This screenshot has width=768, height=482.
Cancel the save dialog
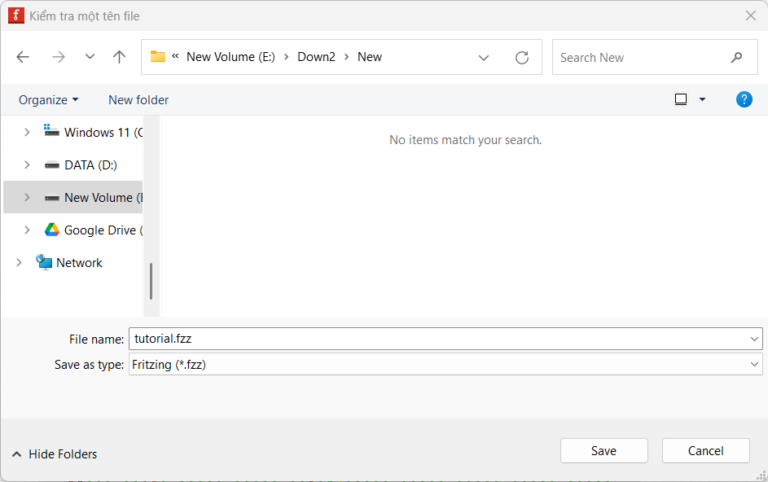tap(706, 451)
